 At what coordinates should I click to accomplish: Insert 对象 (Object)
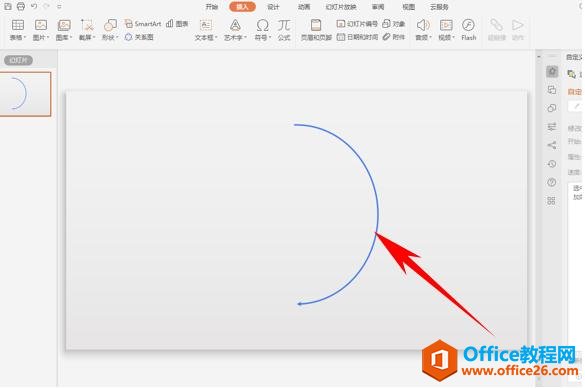click(394, 24)
